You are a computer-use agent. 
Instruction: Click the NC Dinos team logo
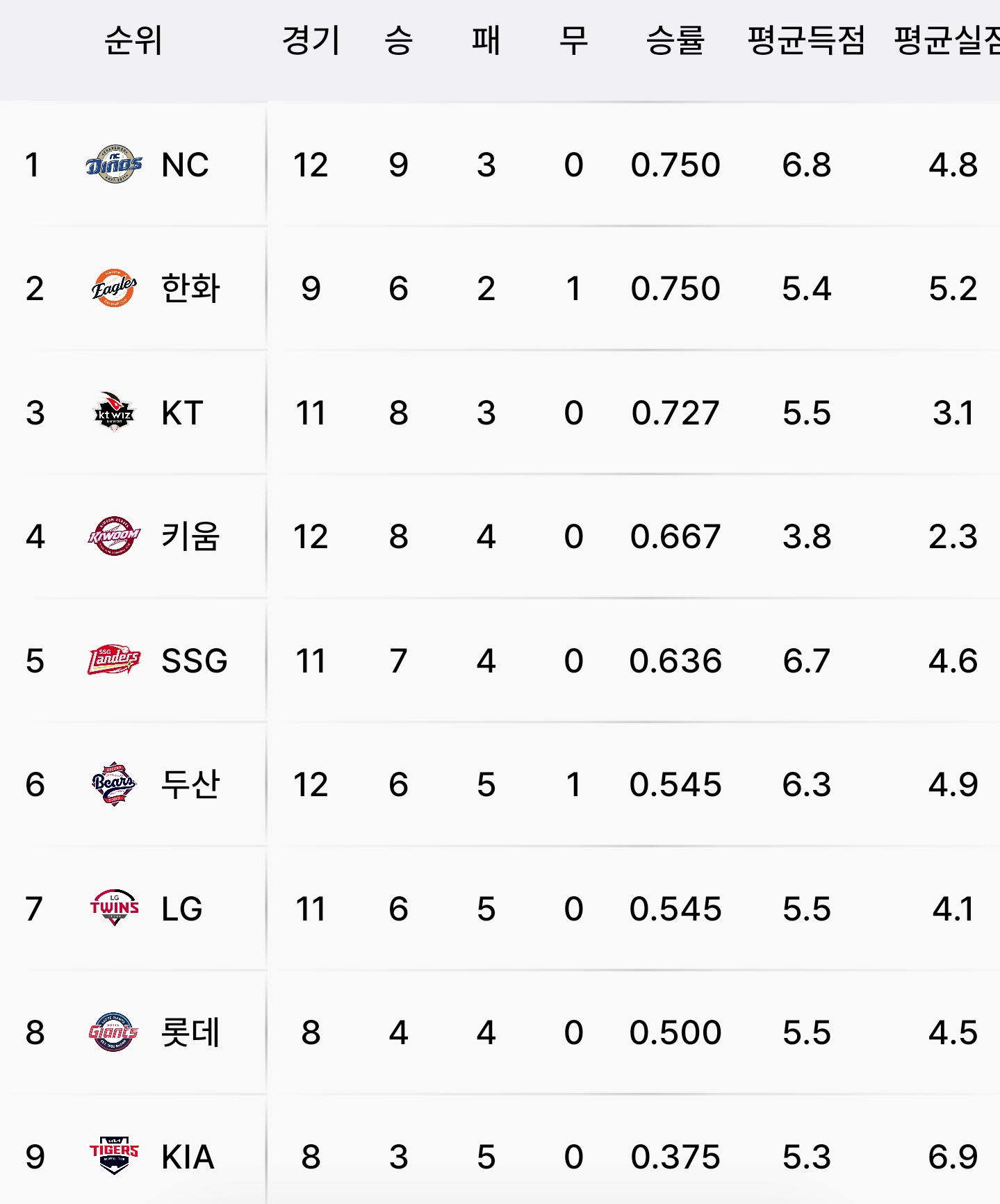pos(114,165)
